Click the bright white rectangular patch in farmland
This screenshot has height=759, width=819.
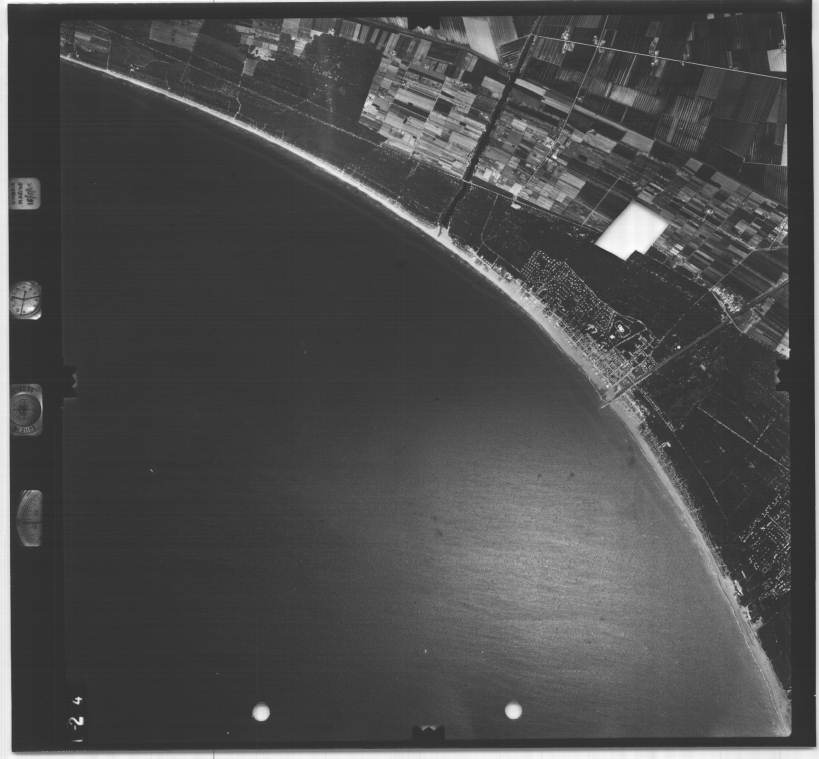(630, 230)
